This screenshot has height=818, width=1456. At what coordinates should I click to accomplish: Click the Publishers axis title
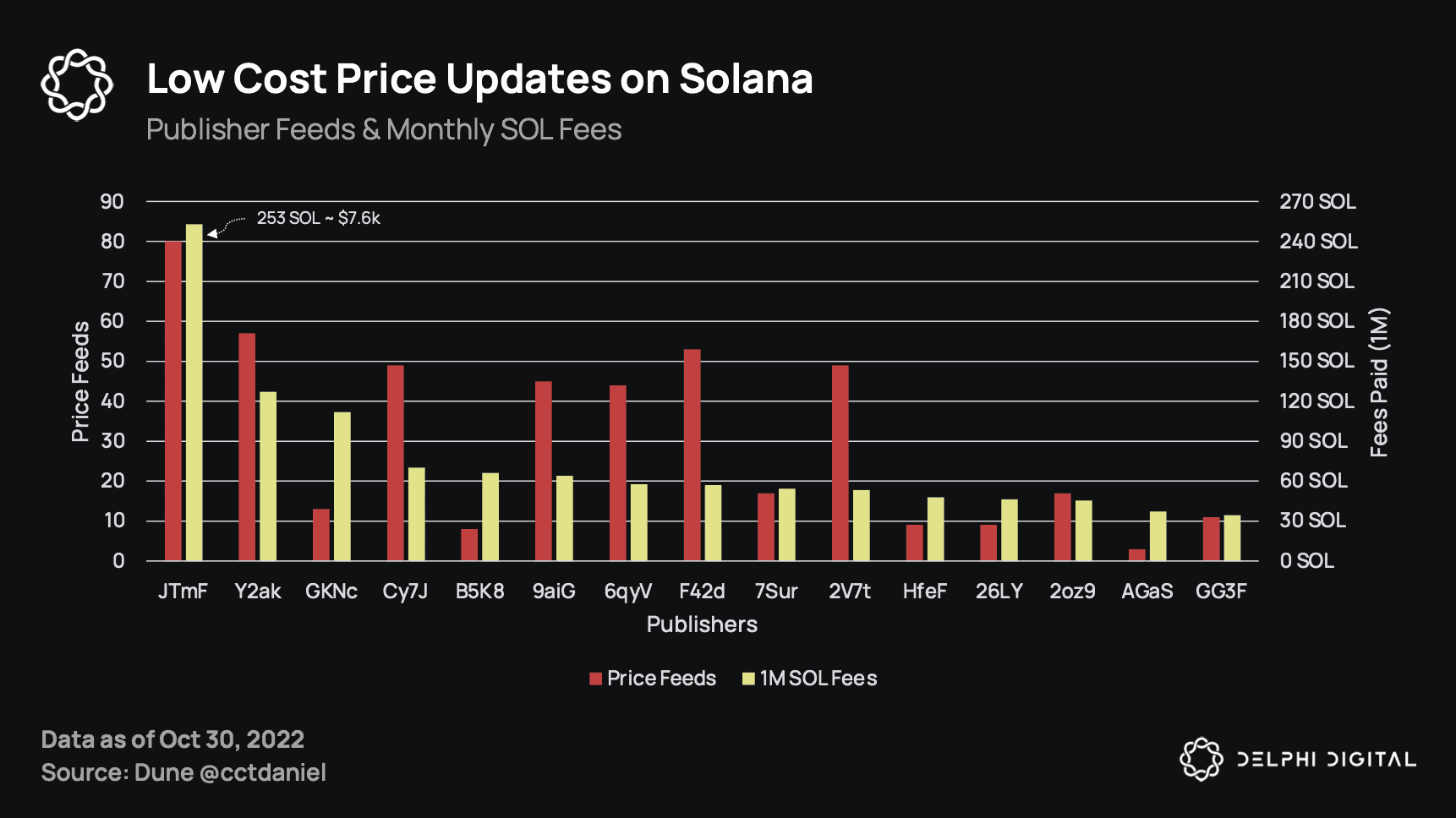pyautogui.click(x=702, y=624)
